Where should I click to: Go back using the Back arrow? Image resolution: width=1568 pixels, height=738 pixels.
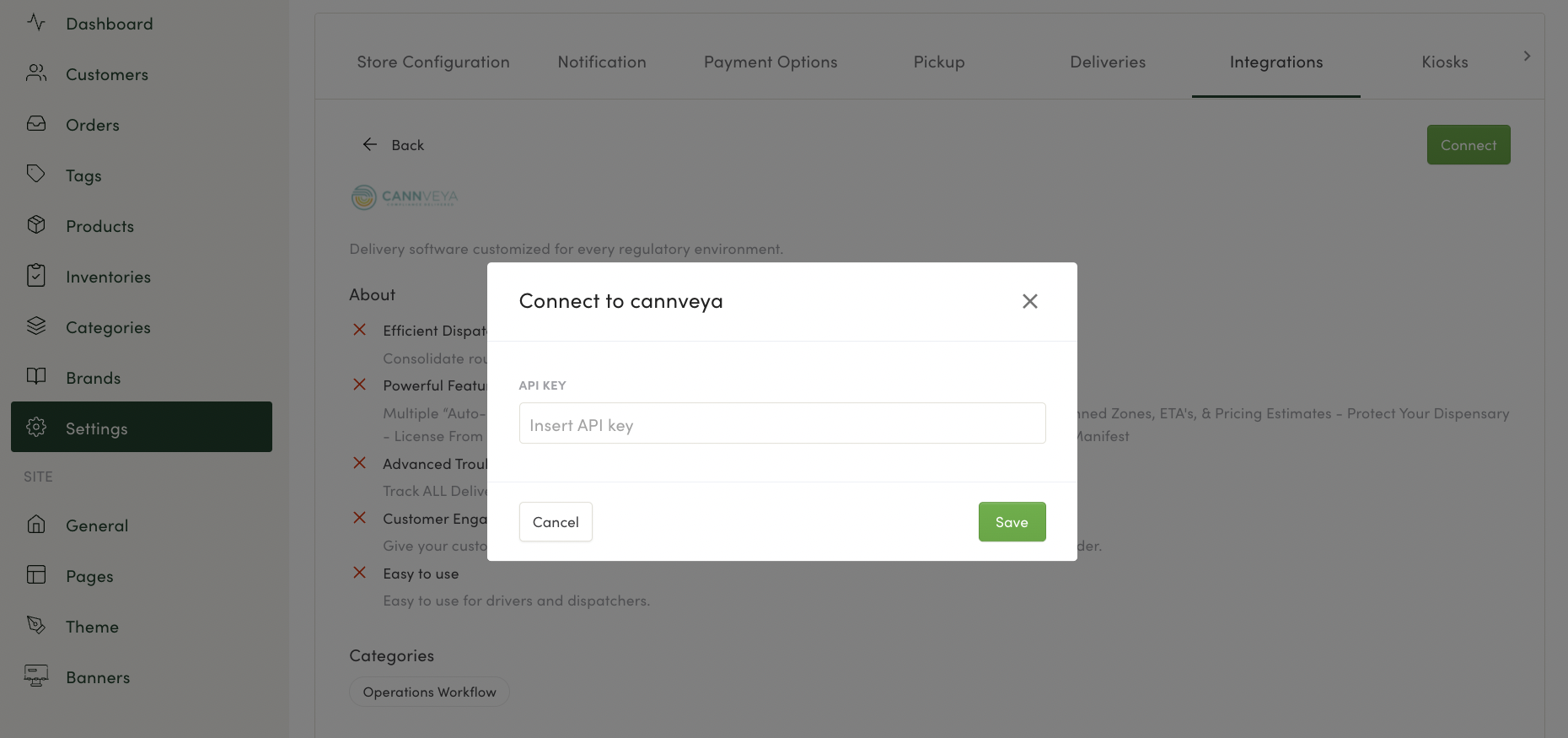(x=370, y=145)
